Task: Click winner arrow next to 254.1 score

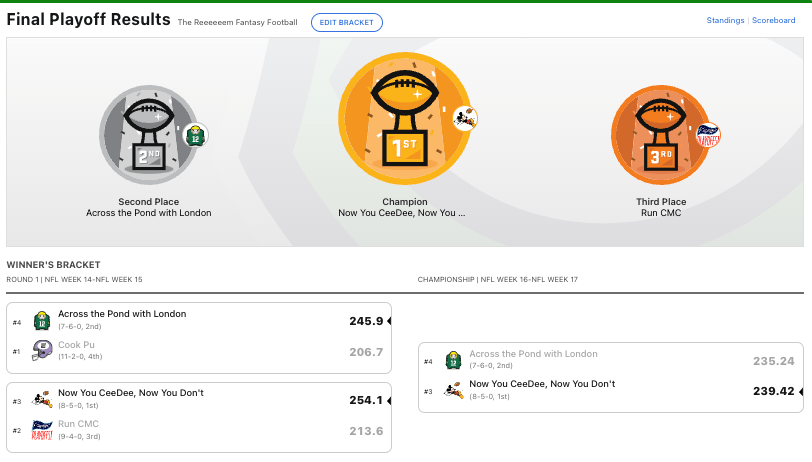Action: (389, 400)
